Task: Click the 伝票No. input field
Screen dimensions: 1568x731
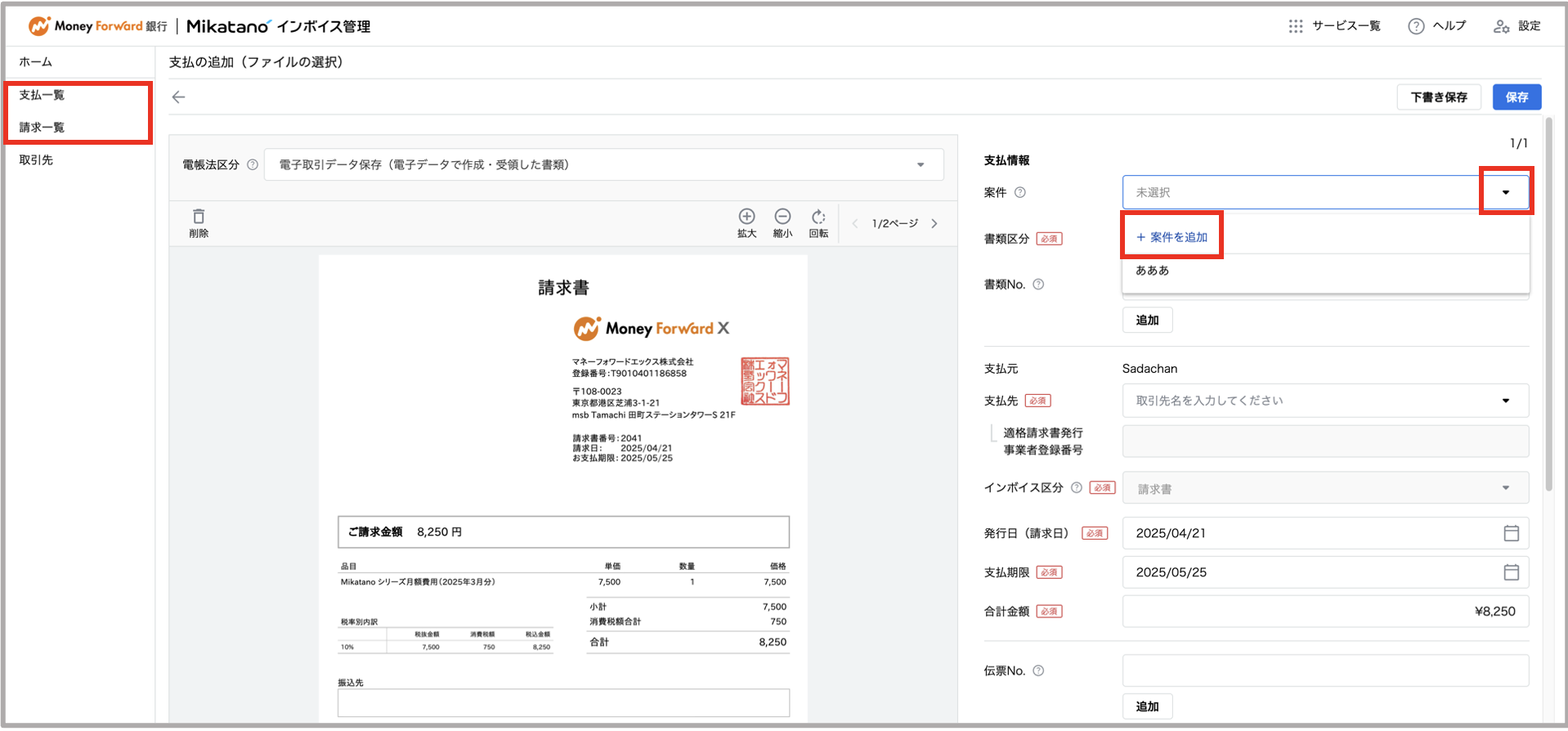Action: 1325,670
